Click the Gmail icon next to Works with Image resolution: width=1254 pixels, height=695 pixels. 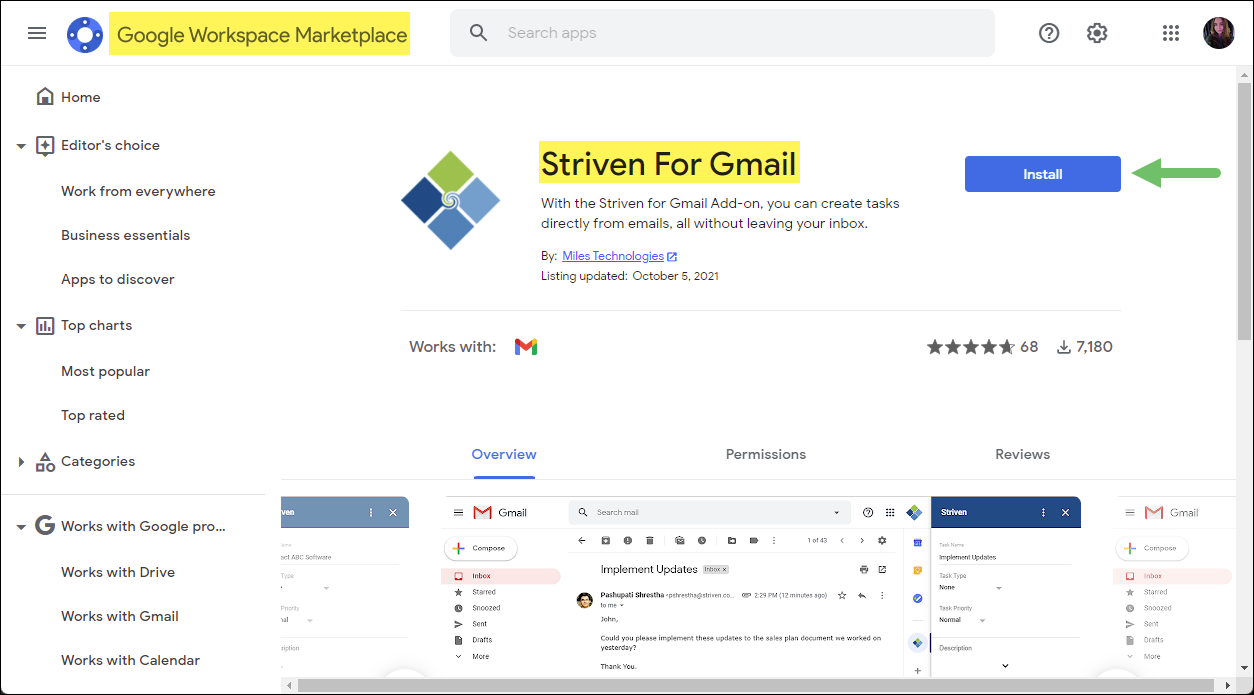click(526, 347)
